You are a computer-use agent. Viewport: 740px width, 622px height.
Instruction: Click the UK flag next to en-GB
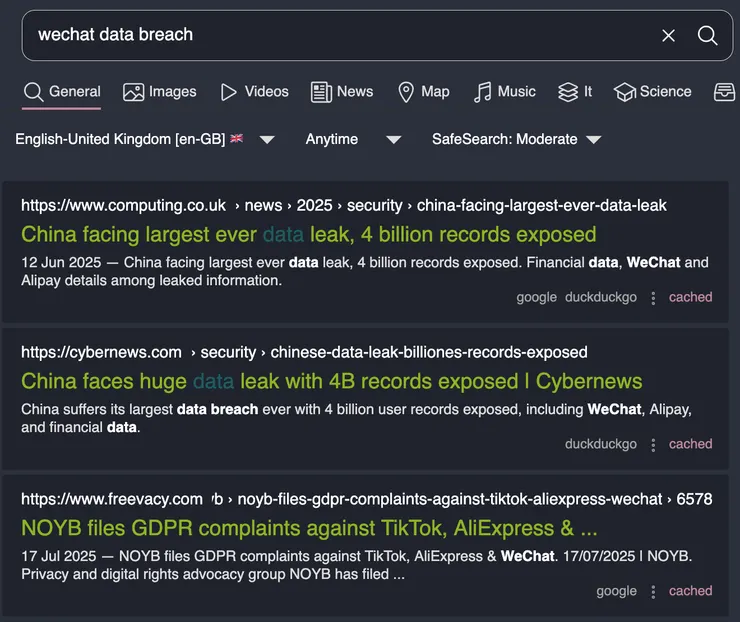coord(236,138)
